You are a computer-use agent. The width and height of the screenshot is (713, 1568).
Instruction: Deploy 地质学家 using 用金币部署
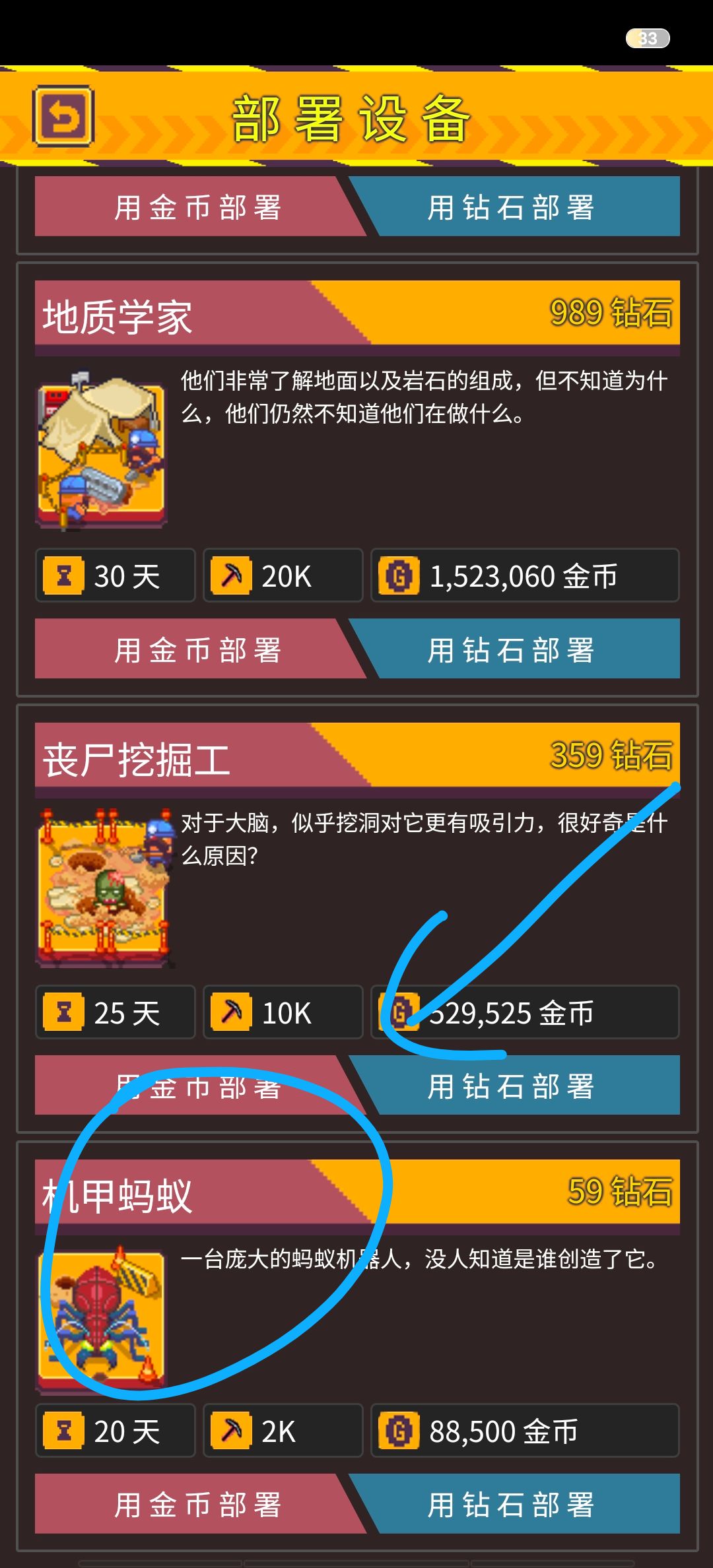click(x=197, y=649)
